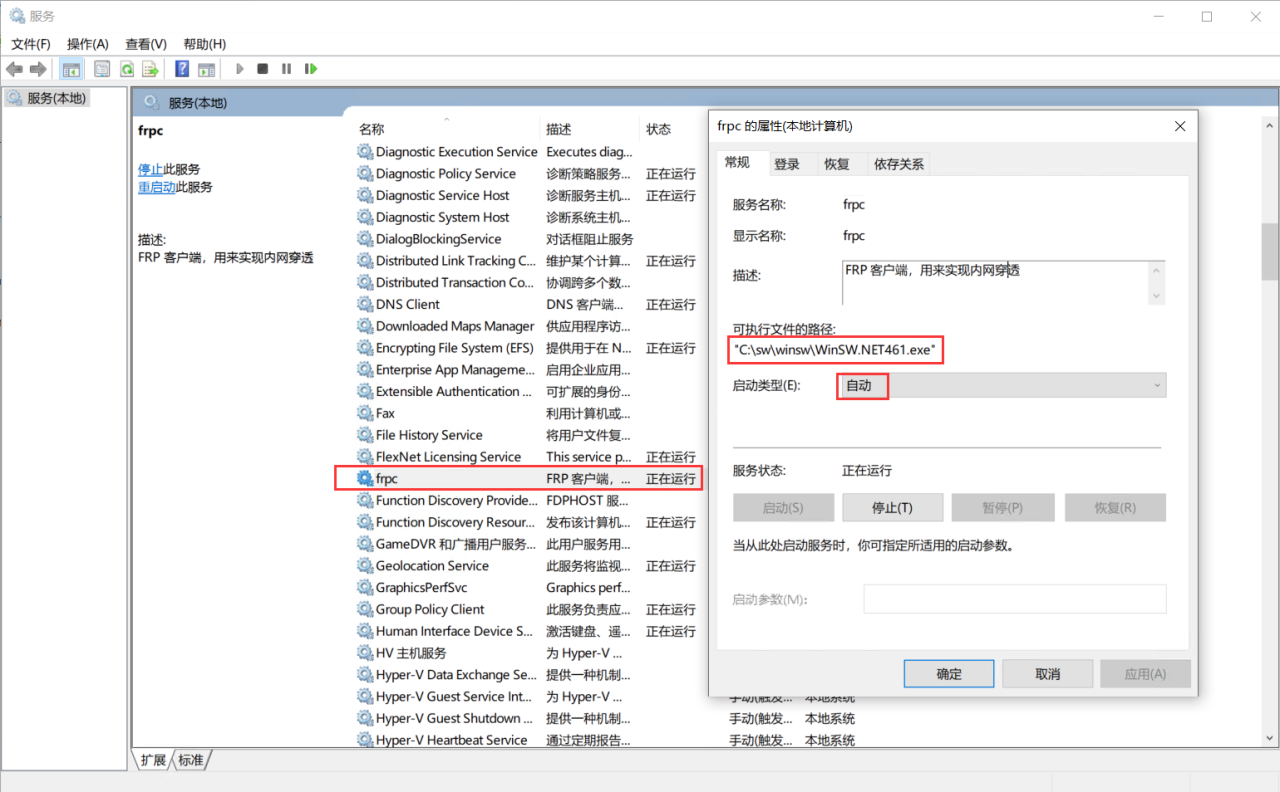
Task: Click the Restart Service toolbar icon
Action: [311, 68]
